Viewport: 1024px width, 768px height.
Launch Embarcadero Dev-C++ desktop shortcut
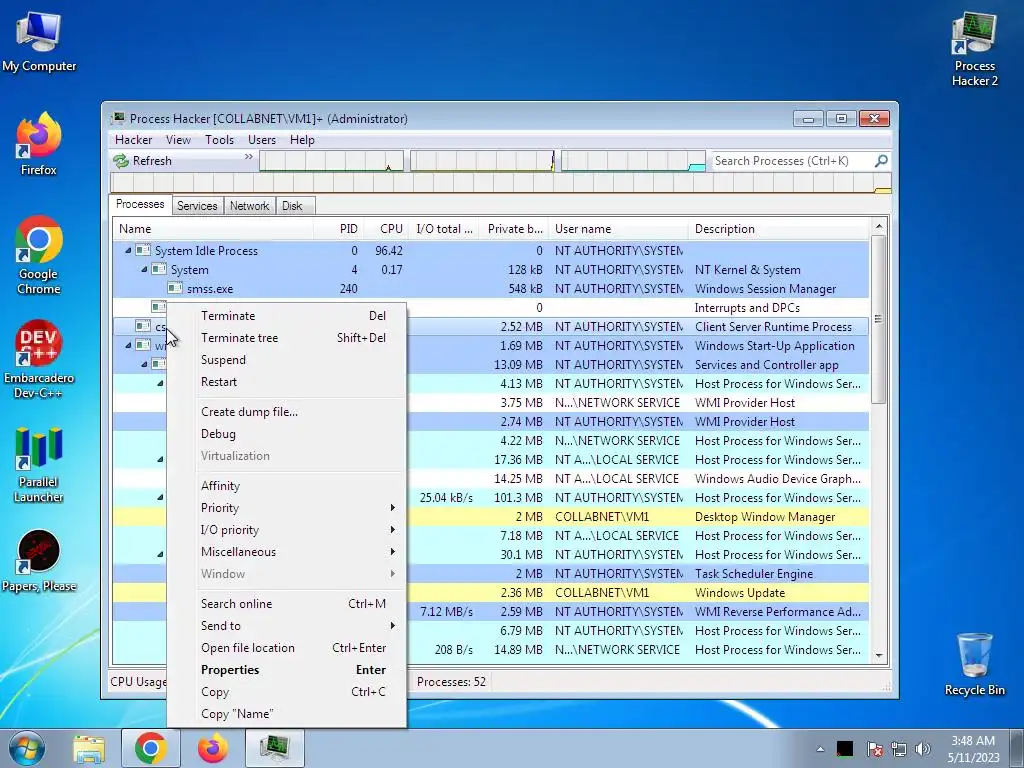click(x=39, y=359)
